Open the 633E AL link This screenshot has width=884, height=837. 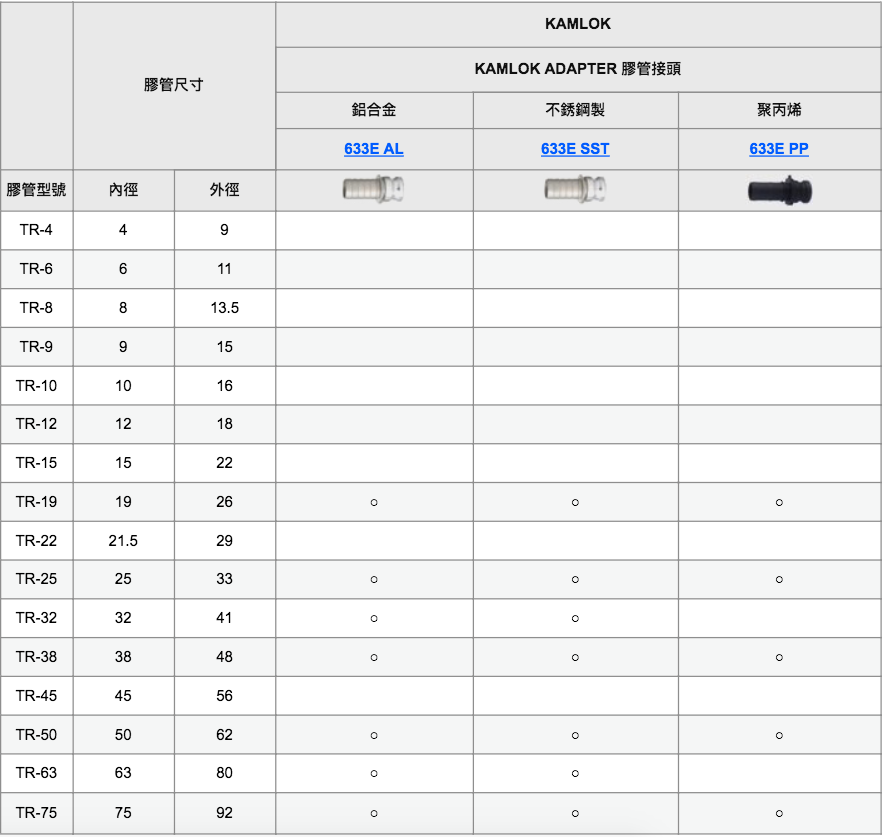pyautogui.click(x=373, y=149)
